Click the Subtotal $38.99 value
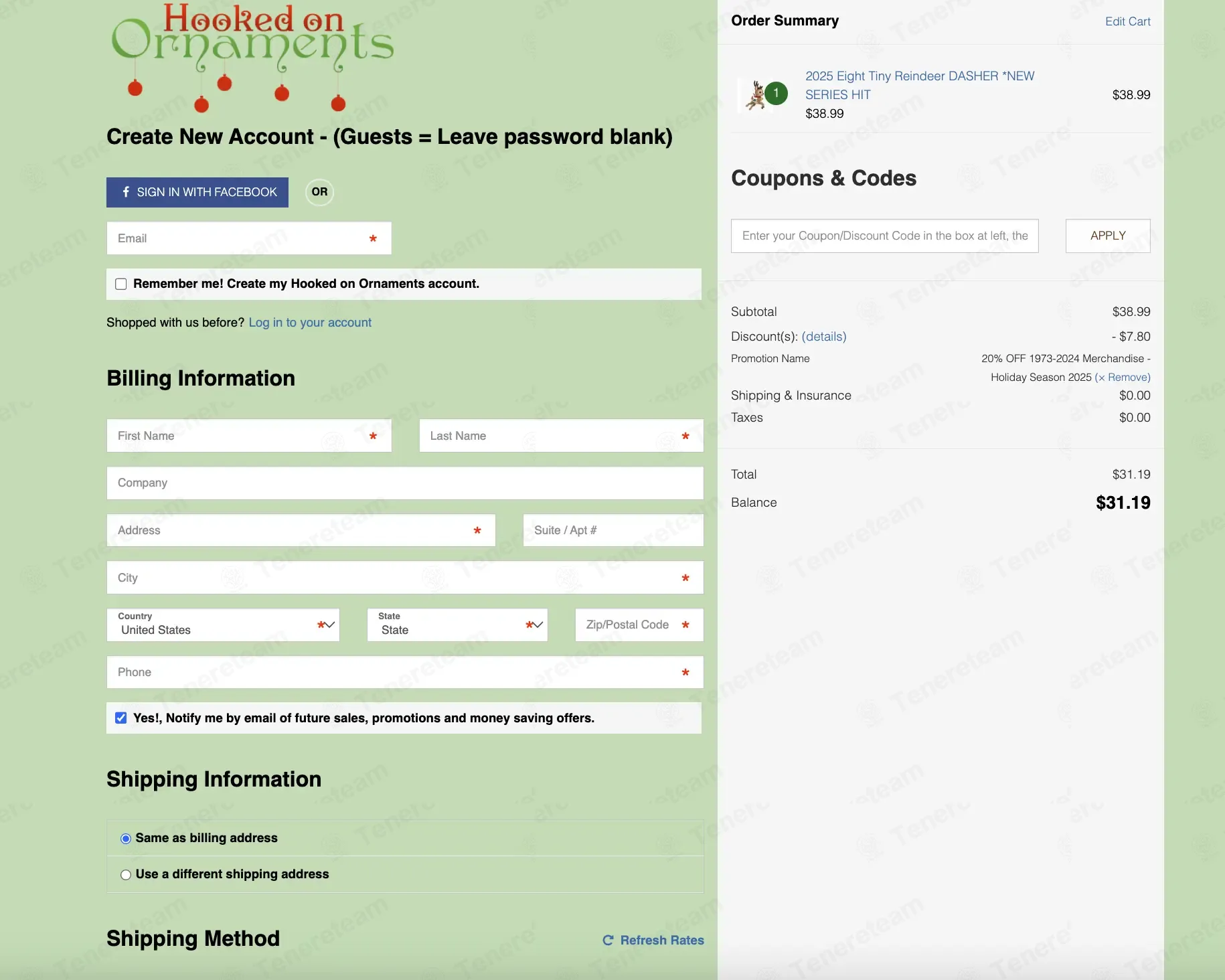Screen dimensions: 1225x980 click(x=1131, y=312)
